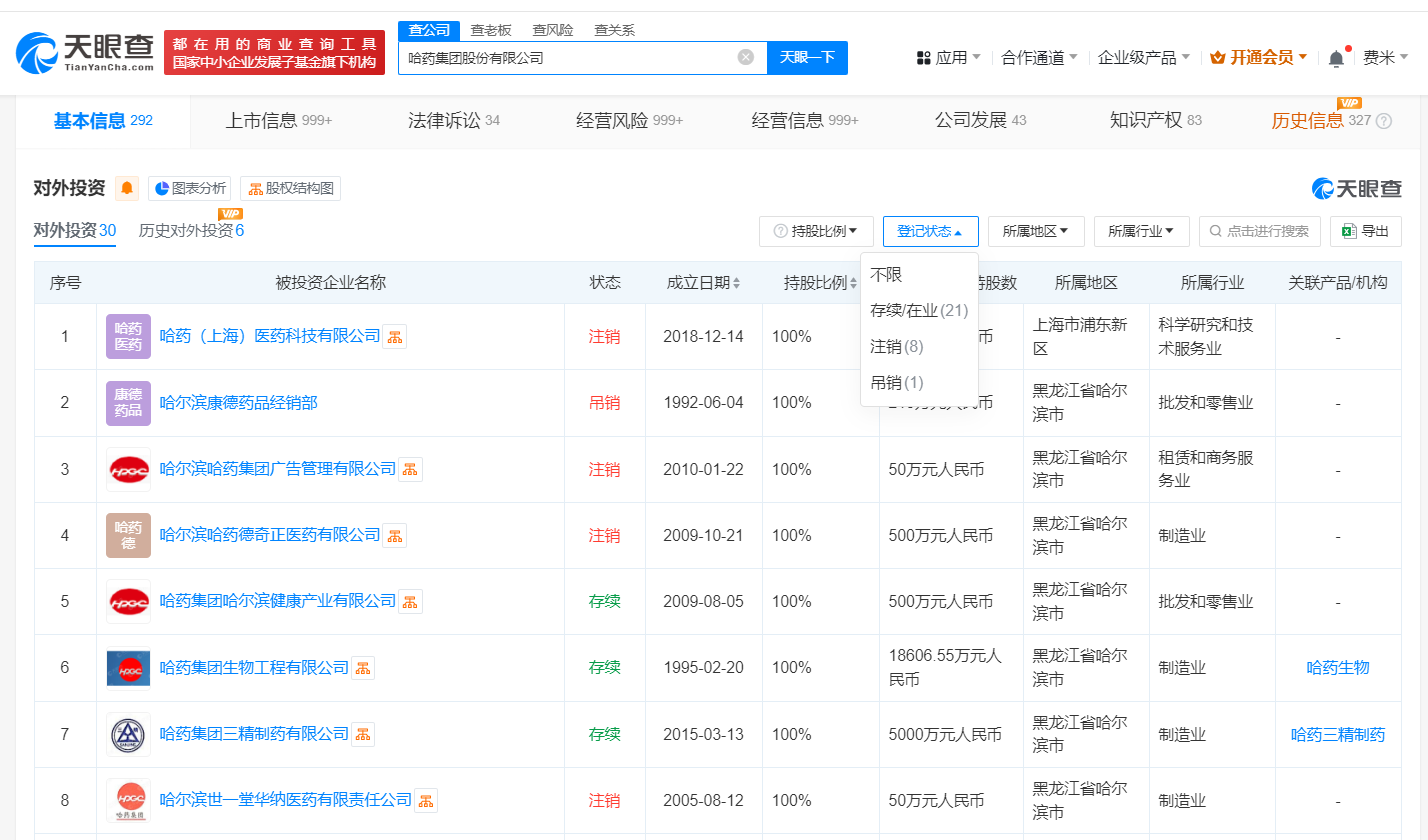Collapse the 登记状态 filter dropdown

(x=930, y=231)
